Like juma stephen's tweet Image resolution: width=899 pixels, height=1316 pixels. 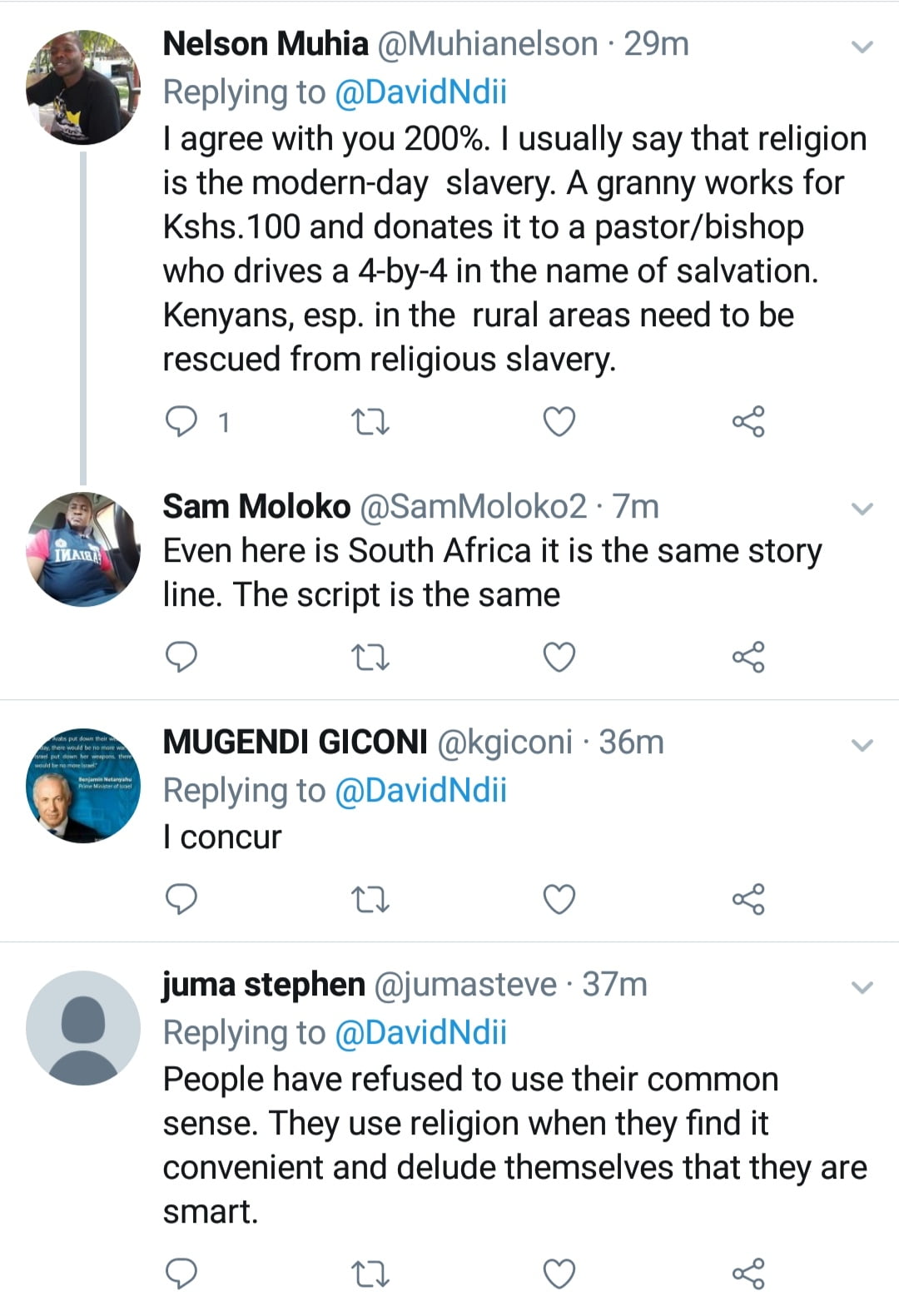pyautogui.click(x=559, y=1274)
